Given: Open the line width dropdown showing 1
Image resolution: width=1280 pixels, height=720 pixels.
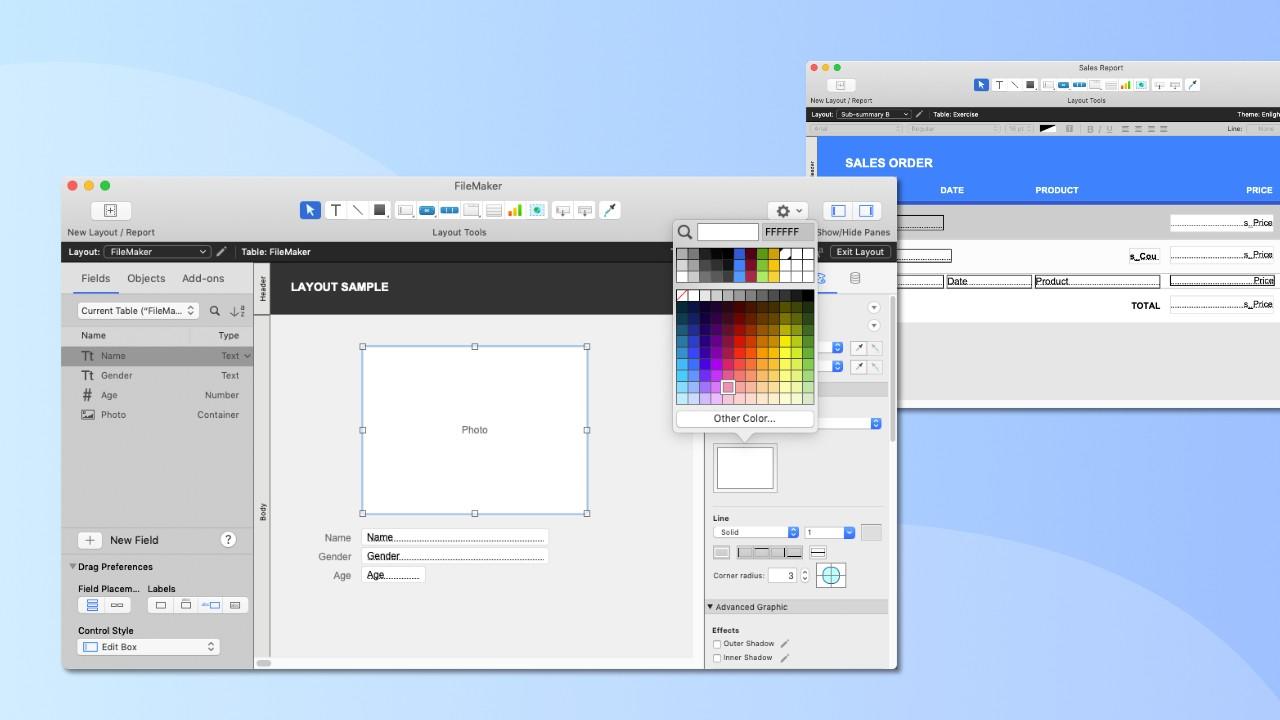Looking at the screenshot, I should pos(830,532).
